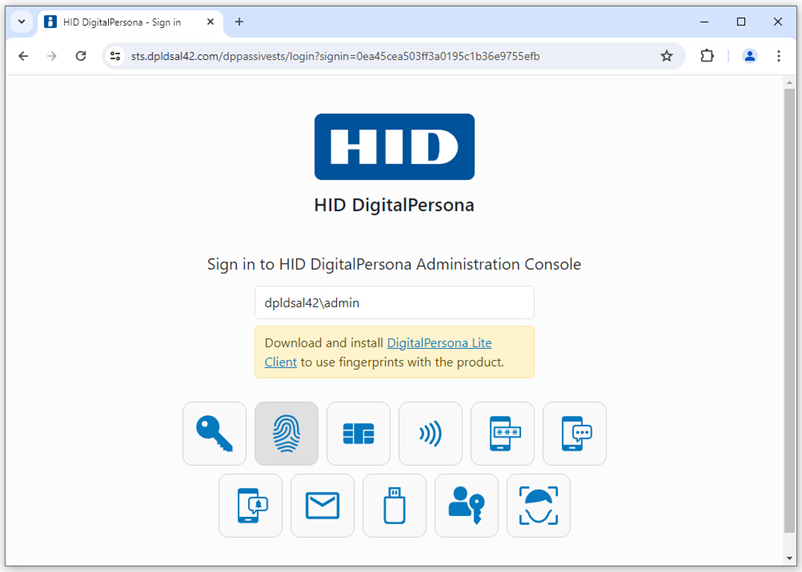Click the scrollbar up arrow
Screen dimensions: 802x572
coord(789,82)
